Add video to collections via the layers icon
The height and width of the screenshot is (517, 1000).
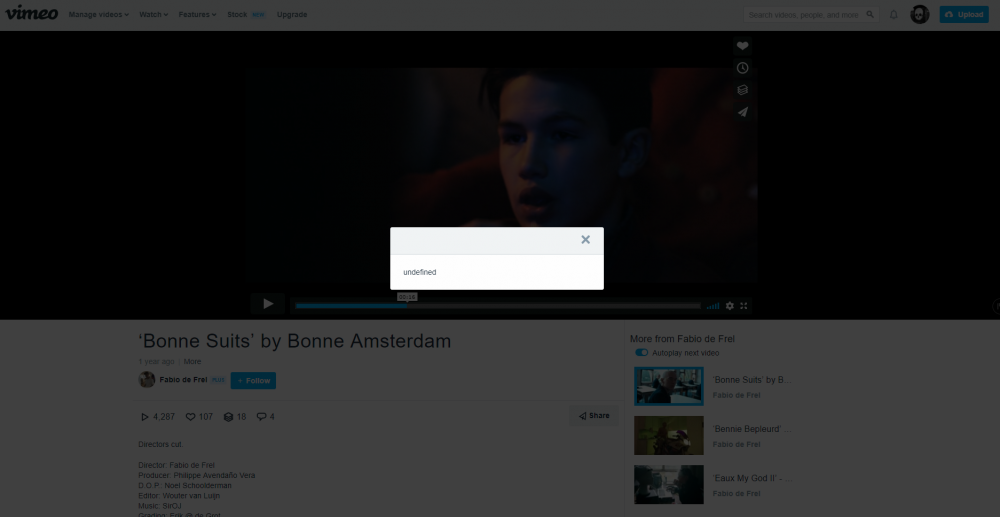[x=742, y=90]
